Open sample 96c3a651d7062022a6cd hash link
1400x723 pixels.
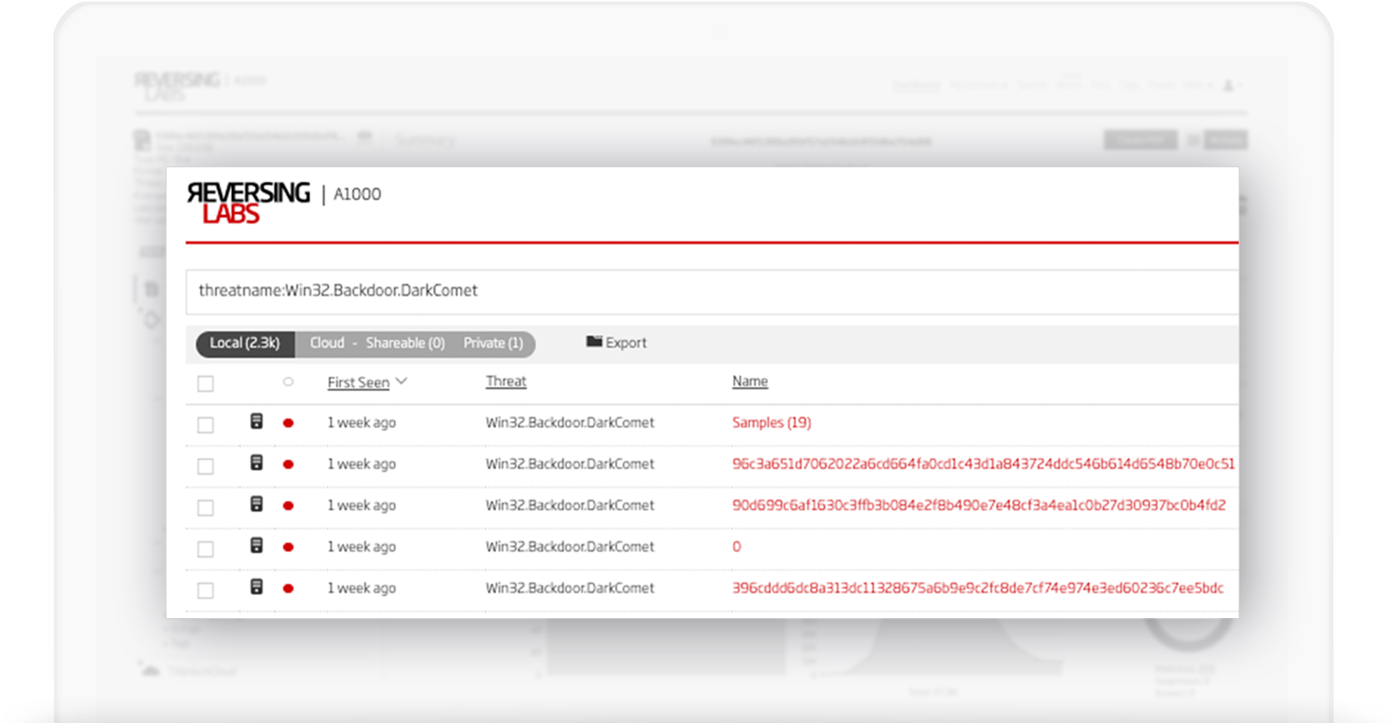[983, 464]
